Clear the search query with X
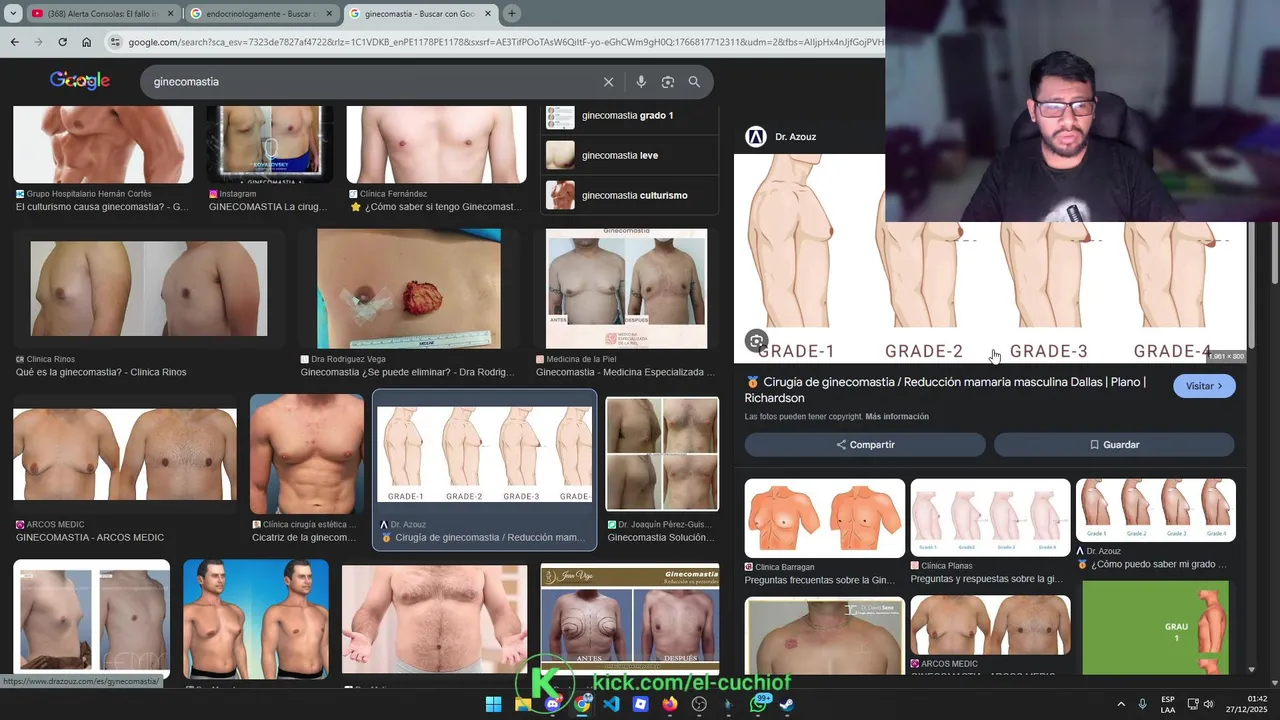Image resolution: width=1280 pixels, height=720 pixels. (x=608, y=82)
